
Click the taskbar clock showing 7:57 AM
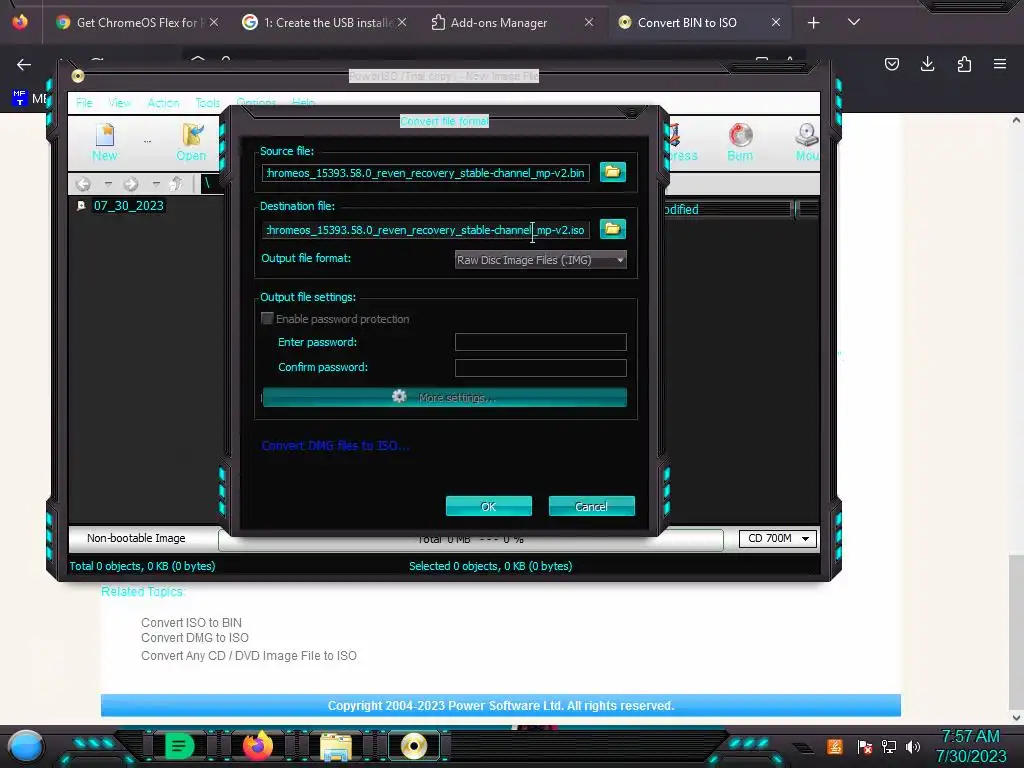pyautogui.click(x=970, y=736)
